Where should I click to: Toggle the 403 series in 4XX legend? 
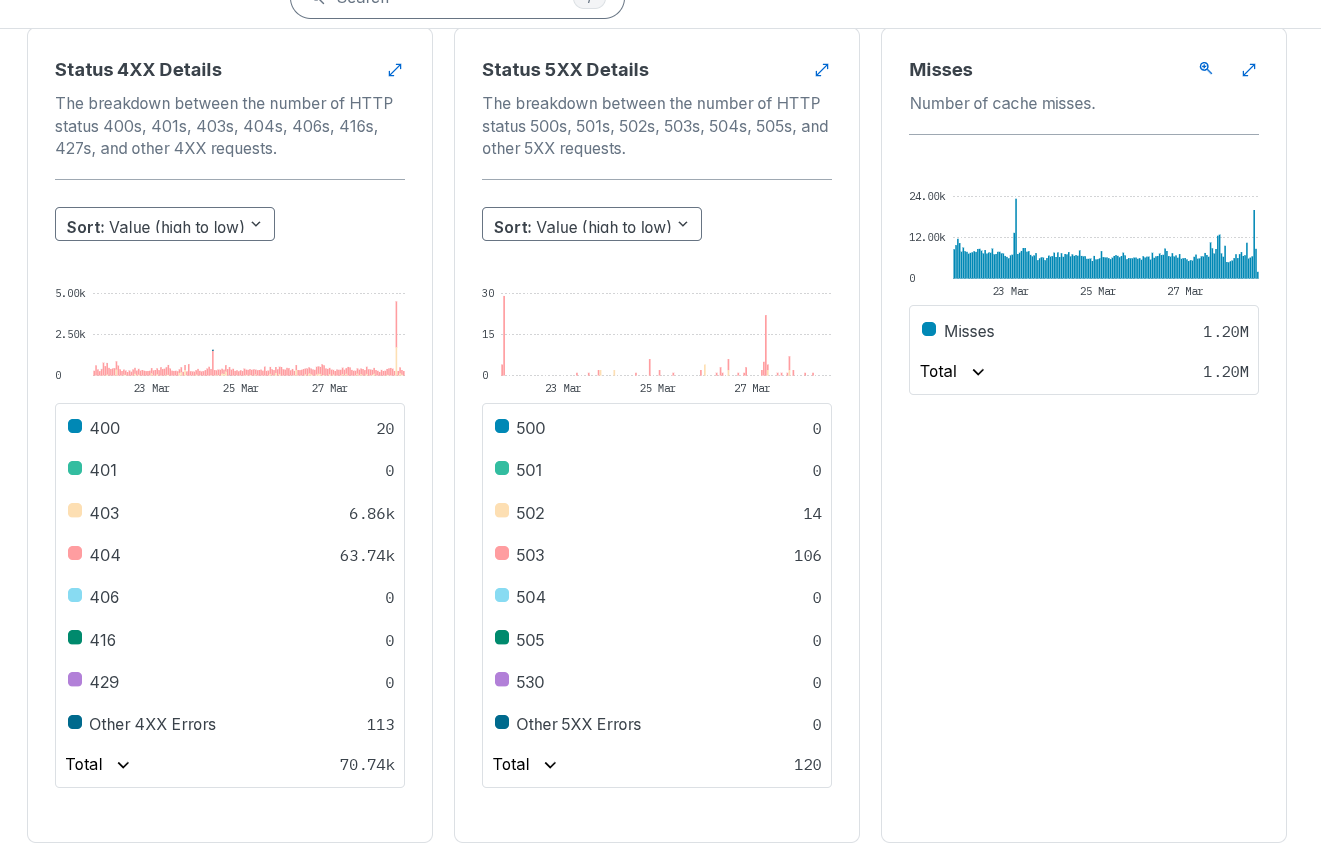pos(104,513)
